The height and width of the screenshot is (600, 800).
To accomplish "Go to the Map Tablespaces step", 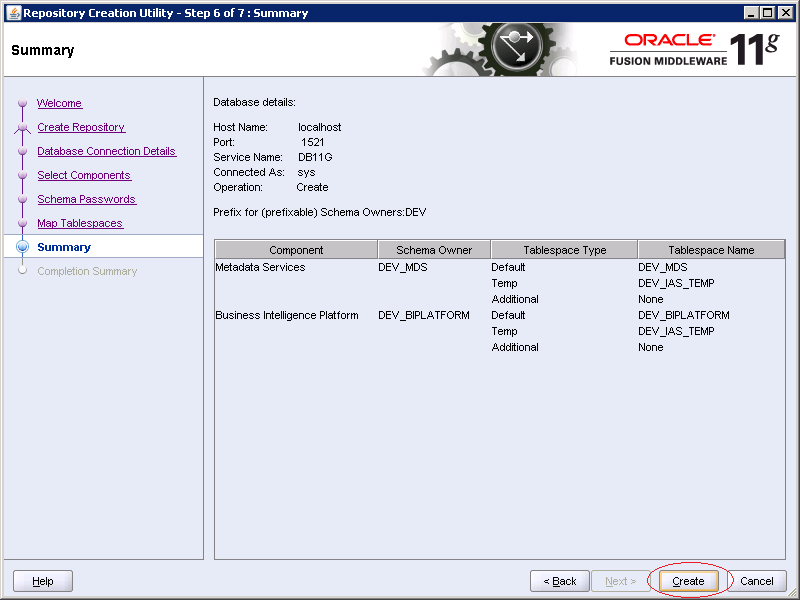I will tap(80, 223).
